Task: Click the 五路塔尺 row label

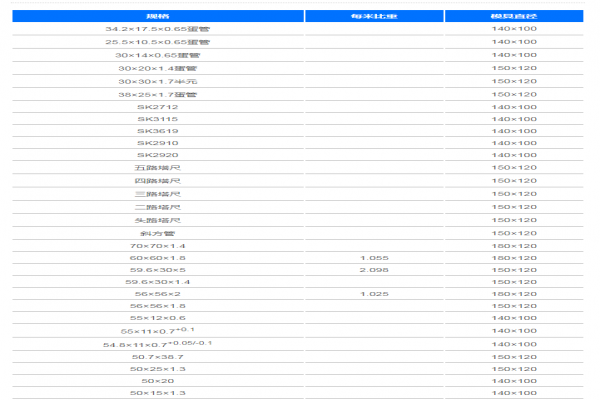Action: [x=158, y=168]
